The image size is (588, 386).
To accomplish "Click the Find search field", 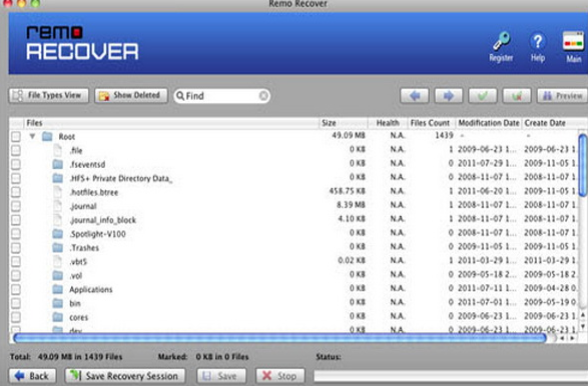I will point(221,96).
